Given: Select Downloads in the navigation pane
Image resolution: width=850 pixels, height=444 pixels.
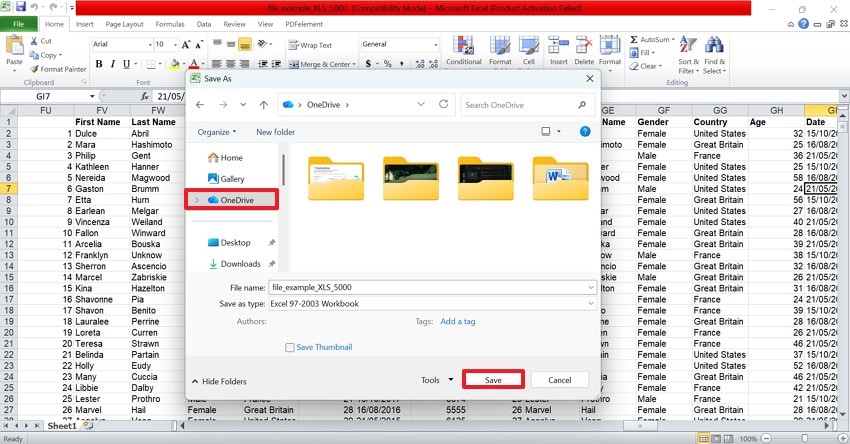Looking at the screenshot, I should [x=235, y=264].
